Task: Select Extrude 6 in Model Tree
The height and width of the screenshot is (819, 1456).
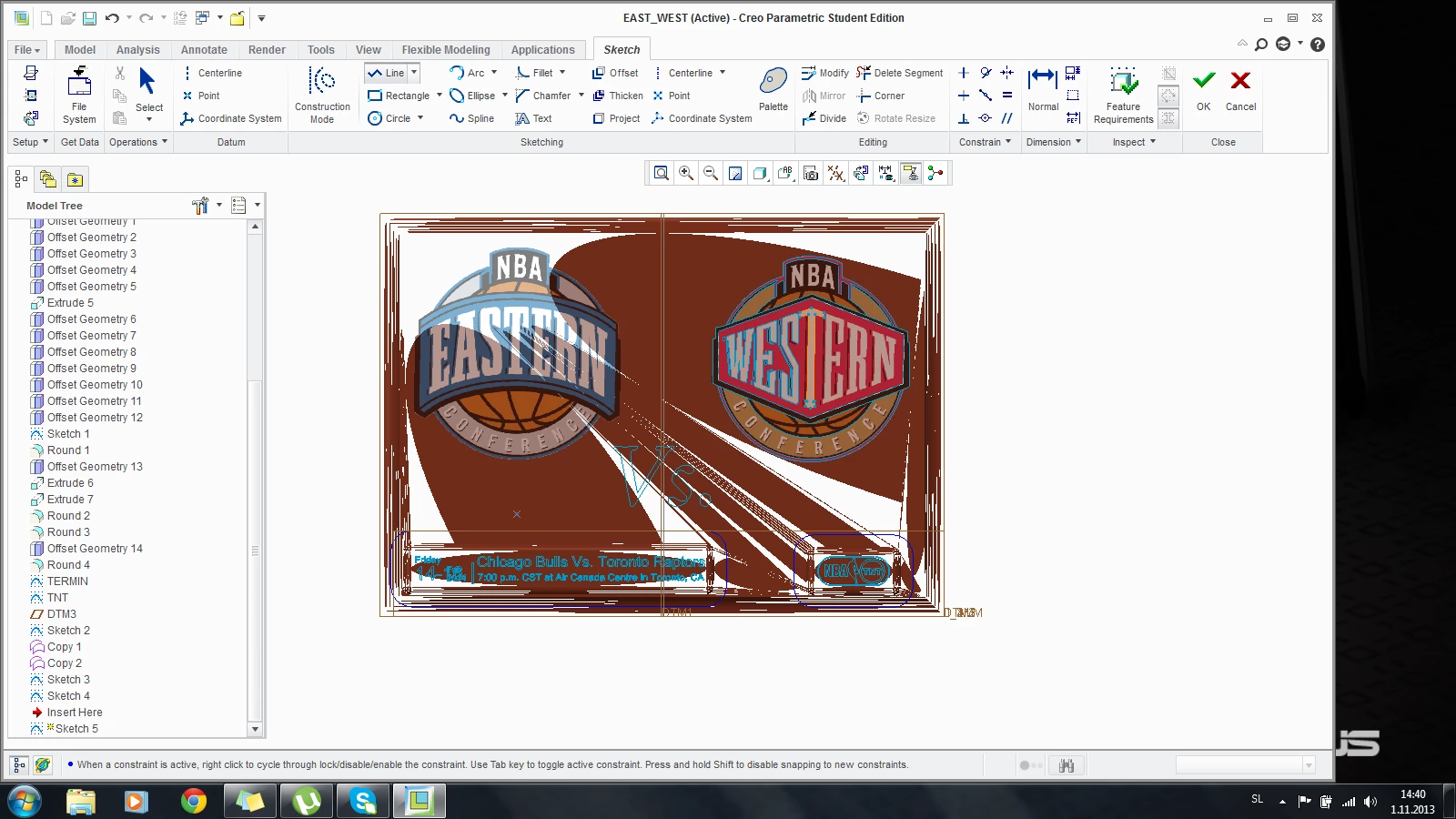Action: tap(70, 483)
